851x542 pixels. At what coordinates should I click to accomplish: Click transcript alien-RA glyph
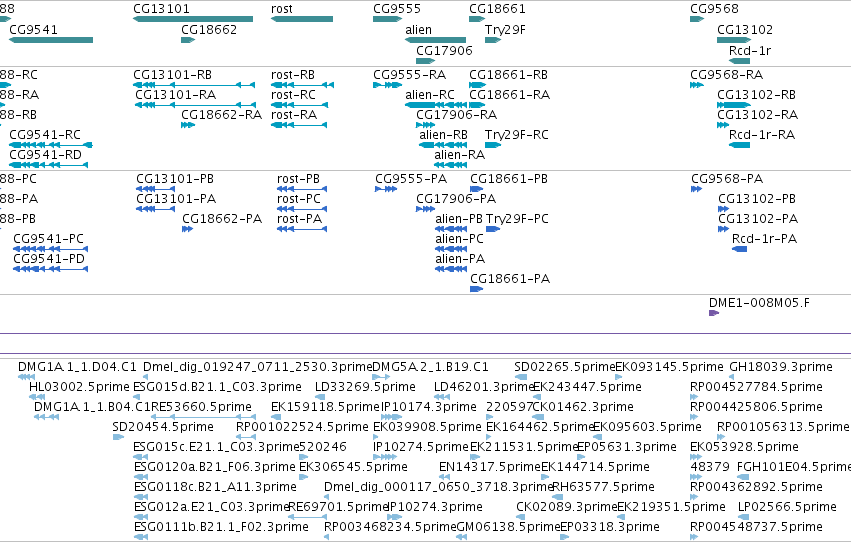click(x=450, y=165)
